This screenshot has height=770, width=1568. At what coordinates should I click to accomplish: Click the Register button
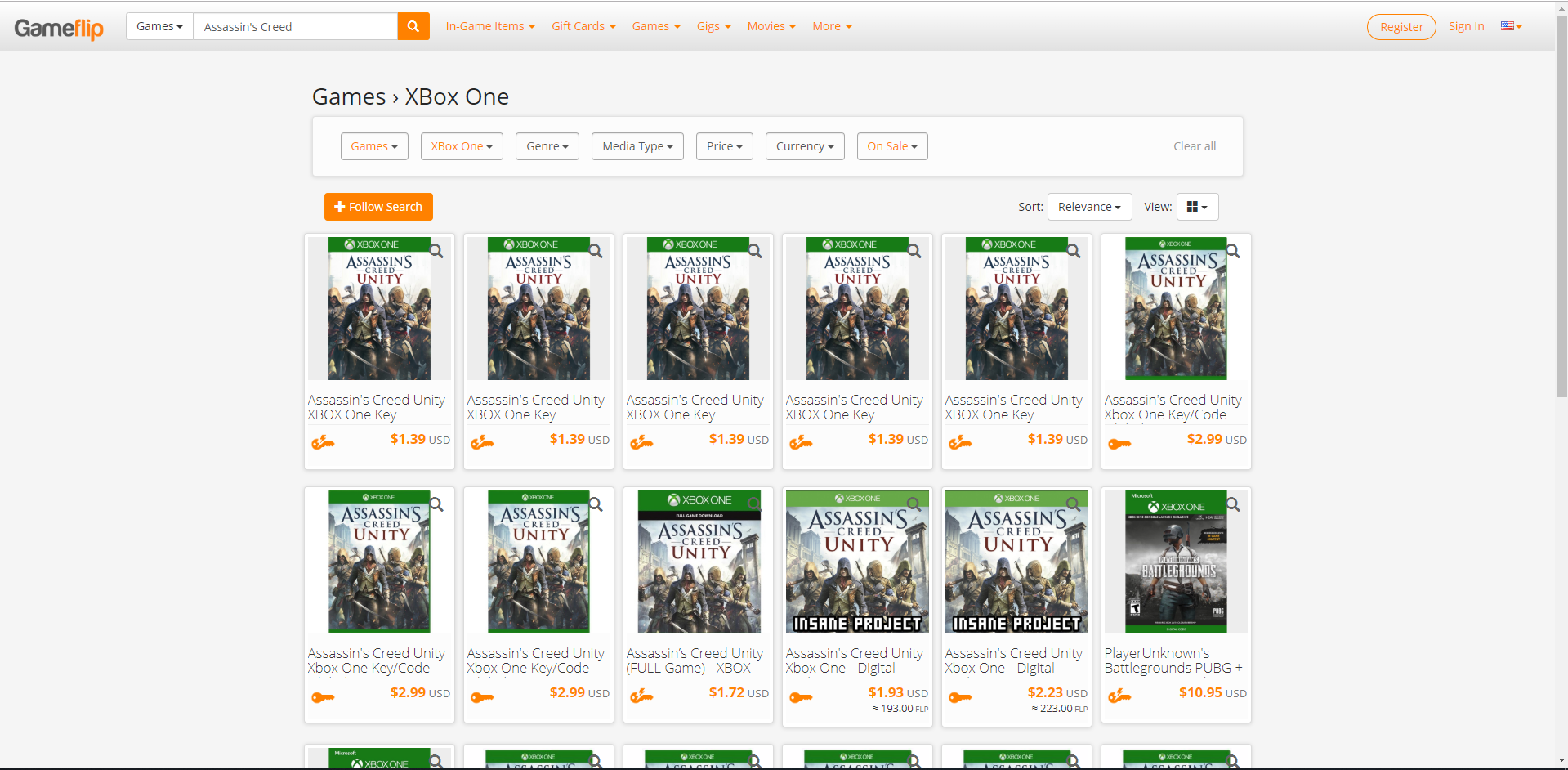pyautogui.click(x=1401, y=27)
